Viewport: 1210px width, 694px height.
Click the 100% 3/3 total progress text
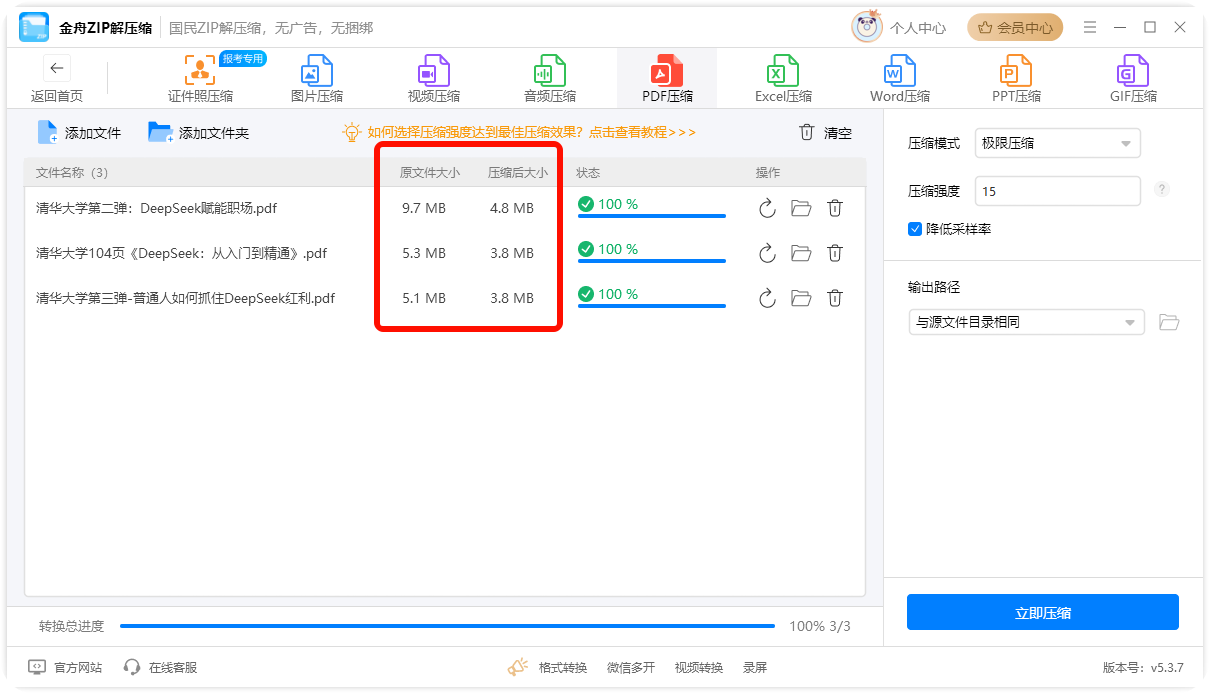pyautogui.click(x=820, y=626)
